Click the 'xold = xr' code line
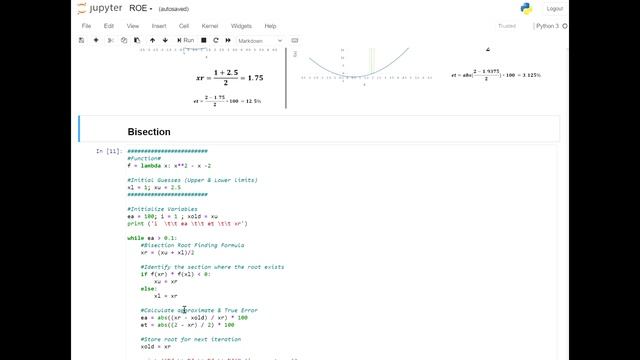 pos(156,347)
